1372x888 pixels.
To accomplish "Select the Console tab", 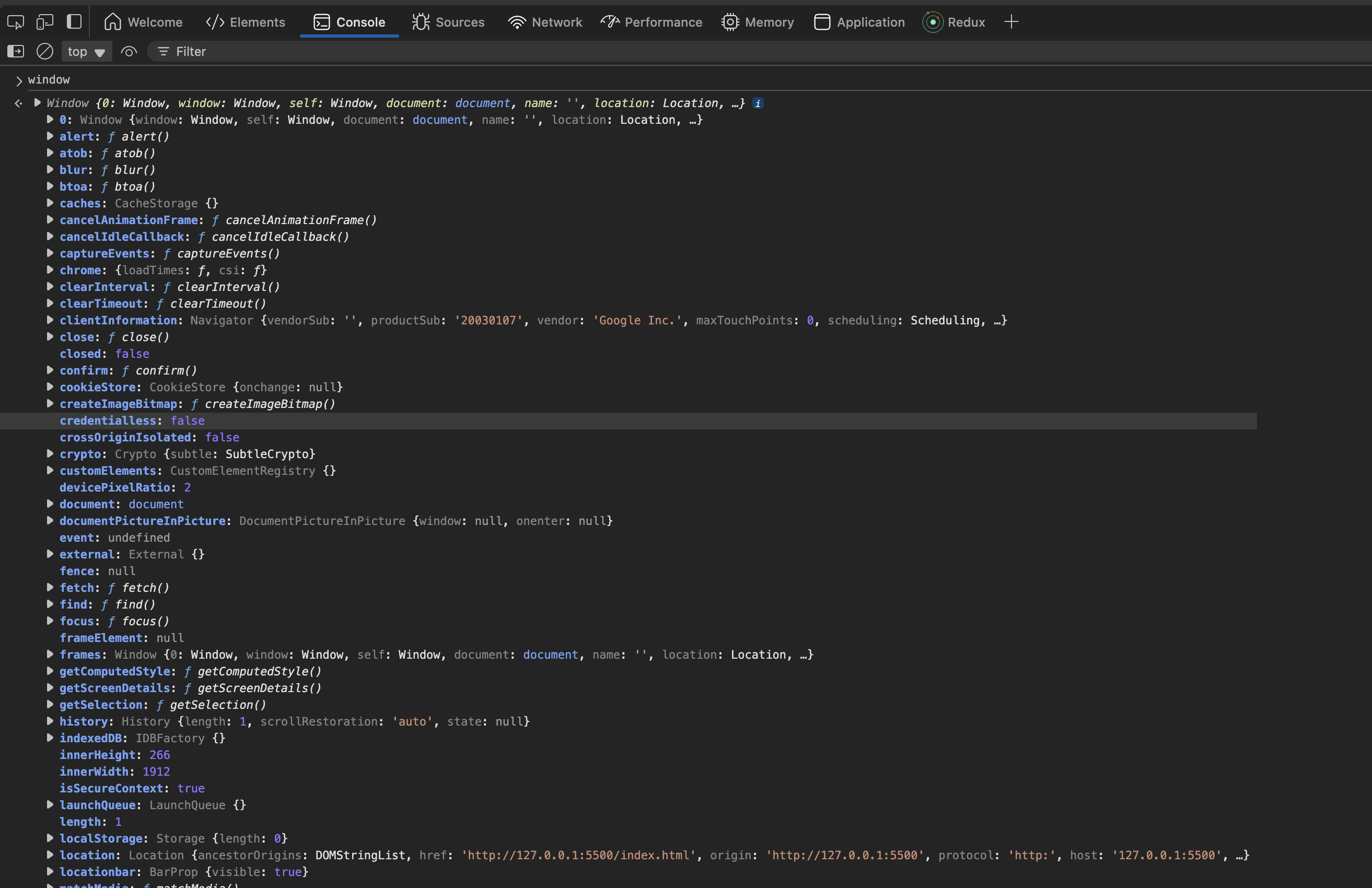I will 350,22.
